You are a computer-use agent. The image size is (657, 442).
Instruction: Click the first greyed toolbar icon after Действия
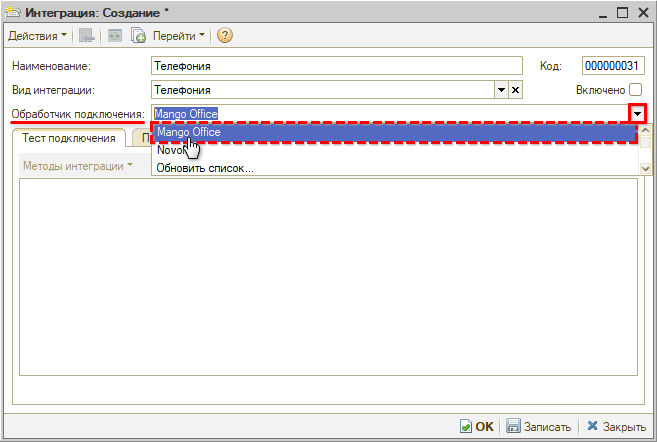point(88,36)
